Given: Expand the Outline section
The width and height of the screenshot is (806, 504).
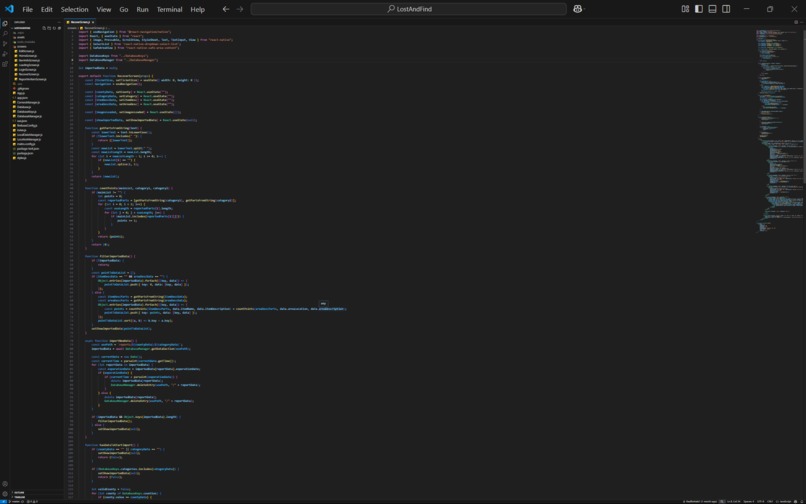Looking at the screenshot, I should pyautogui.click(x=19, y=492).
